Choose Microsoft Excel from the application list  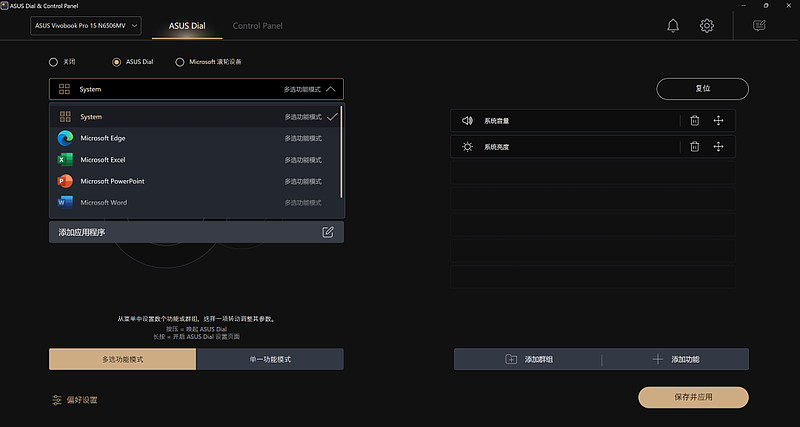tap(195, 160)
